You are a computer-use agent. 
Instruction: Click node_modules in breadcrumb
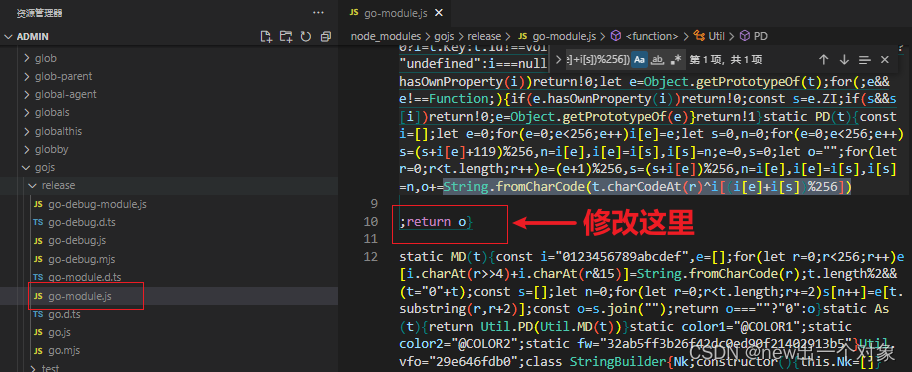pos(386,36)
